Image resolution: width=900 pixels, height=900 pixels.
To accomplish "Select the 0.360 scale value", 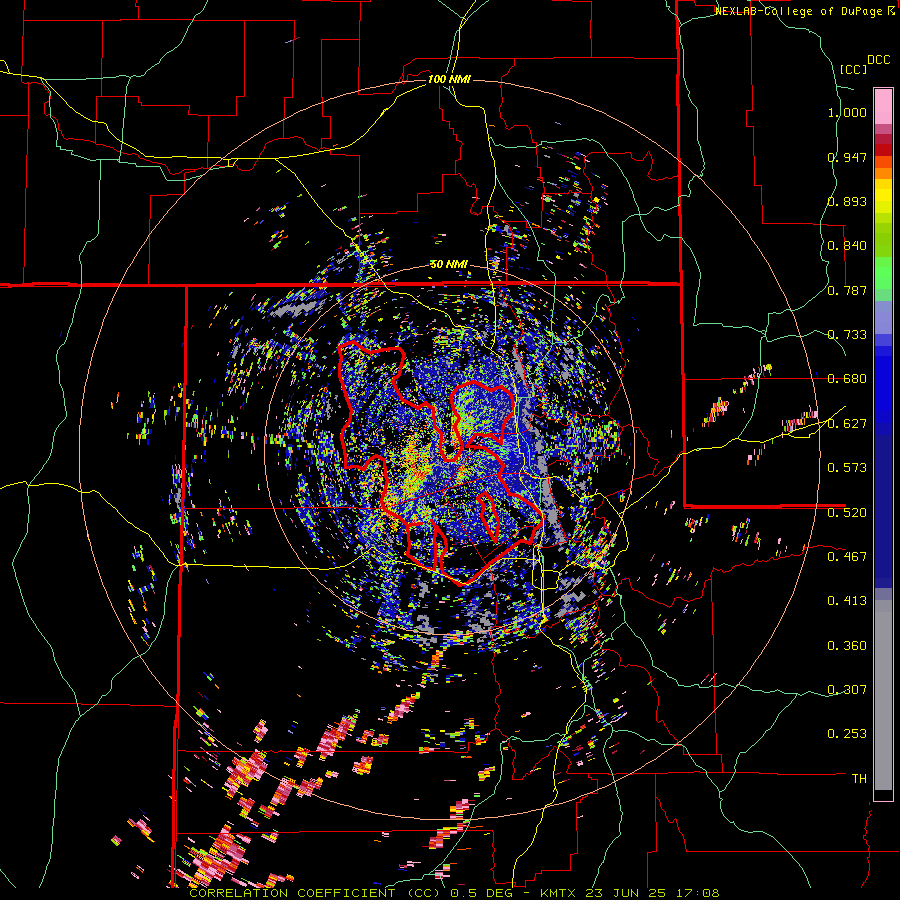I will pyautogui.click(x=847, y=646).
